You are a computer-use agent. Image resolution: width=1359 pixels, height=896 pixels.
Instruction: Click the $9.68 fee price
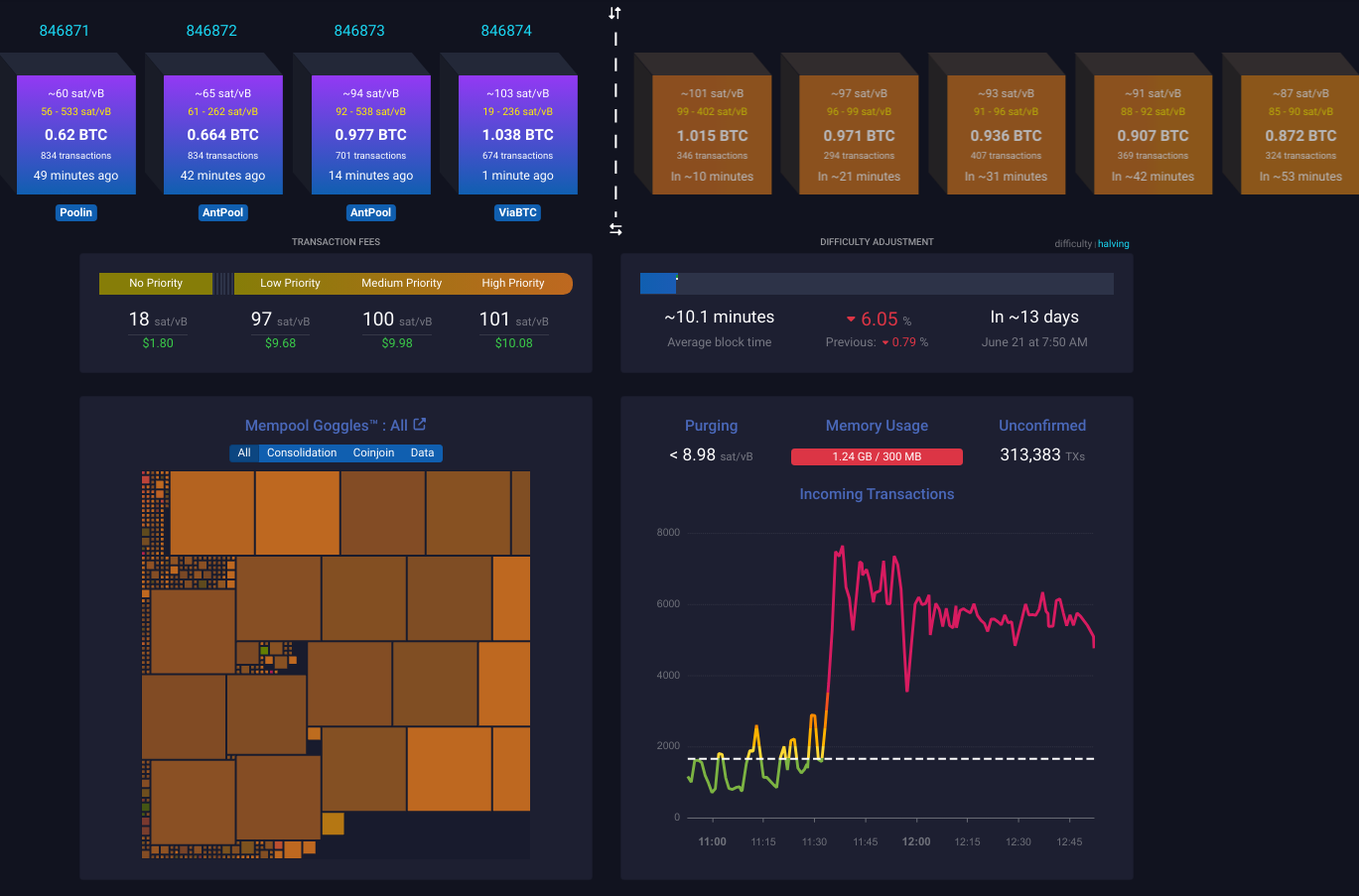(280, 343)
